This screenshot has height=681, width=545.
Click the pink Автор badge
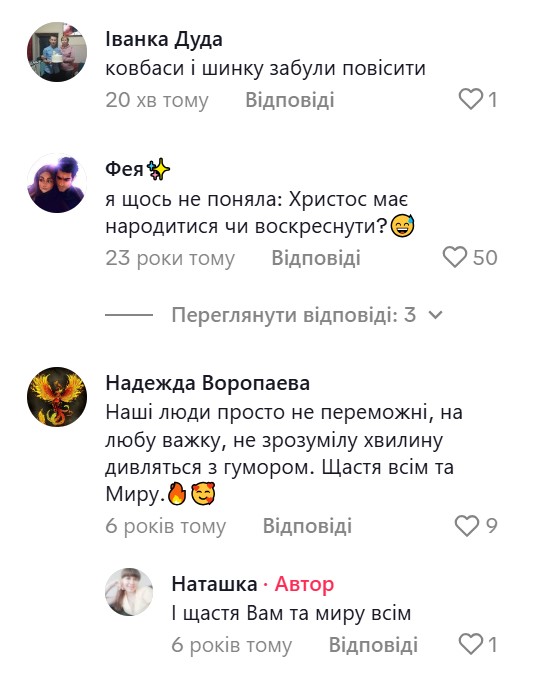[304, 584]
